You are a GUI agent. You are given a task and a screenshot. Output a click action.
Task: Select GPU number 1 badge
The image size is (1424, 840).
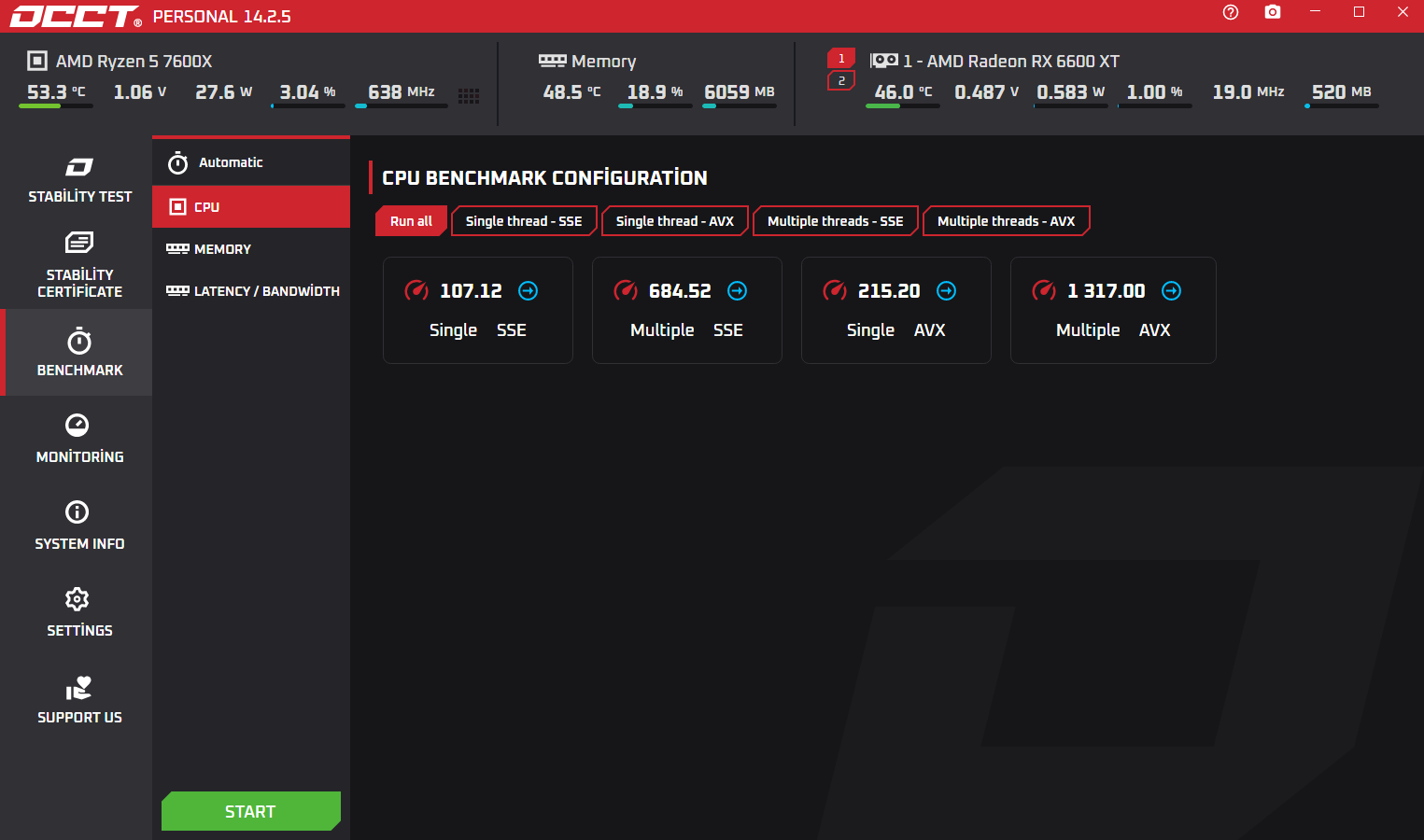click(x=841, y=59)
